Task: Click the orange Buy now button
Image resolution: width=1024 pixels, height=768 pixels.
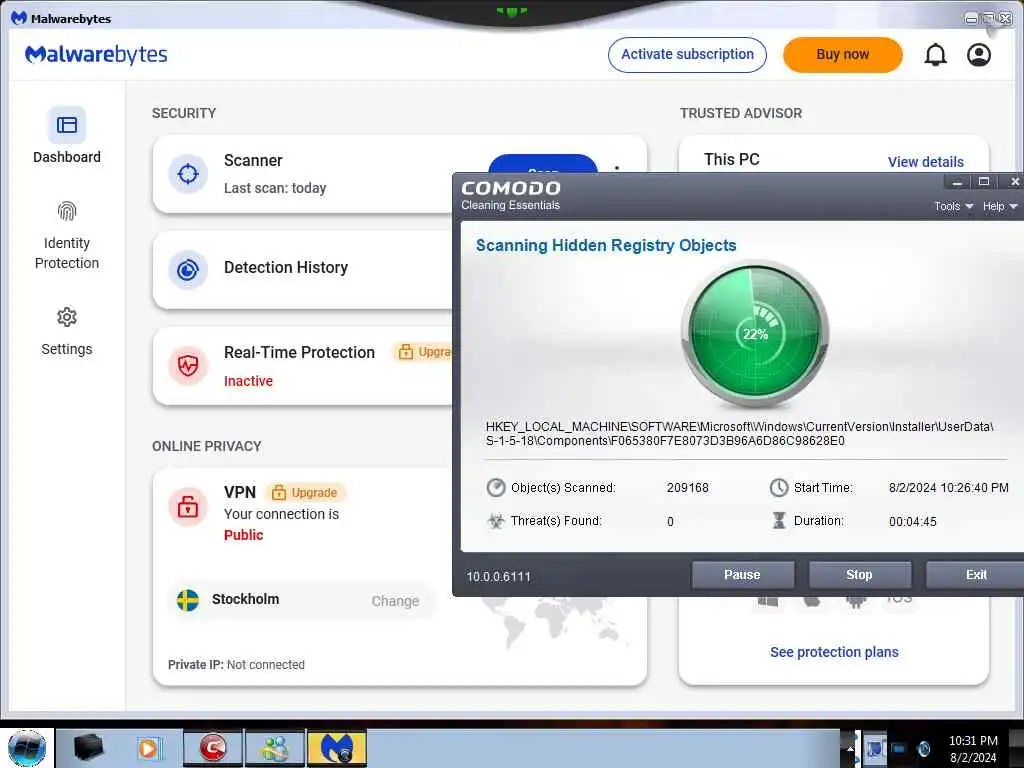Action: click(842, 55)
